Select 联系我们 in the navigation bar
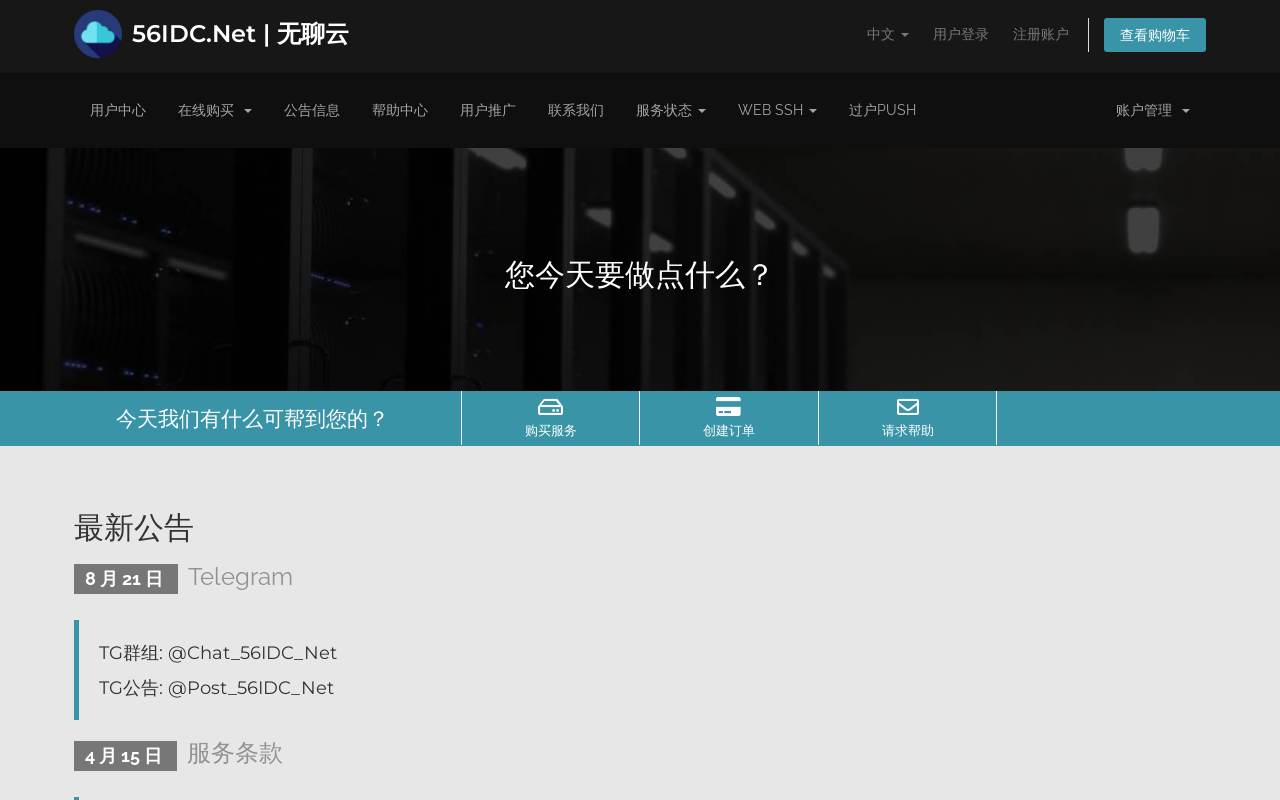 tap(576, 110)
